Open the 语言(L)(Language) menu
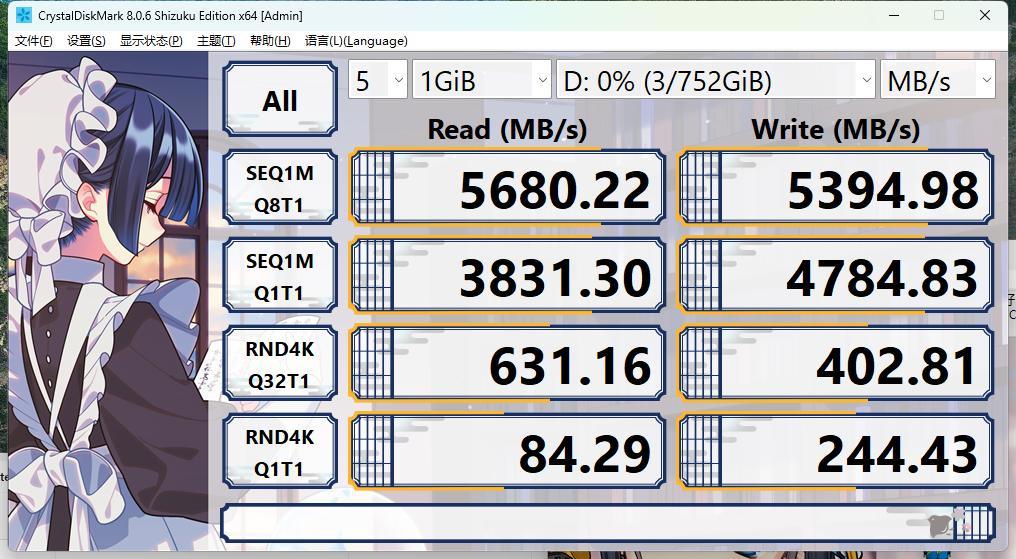 coord(356,41)
